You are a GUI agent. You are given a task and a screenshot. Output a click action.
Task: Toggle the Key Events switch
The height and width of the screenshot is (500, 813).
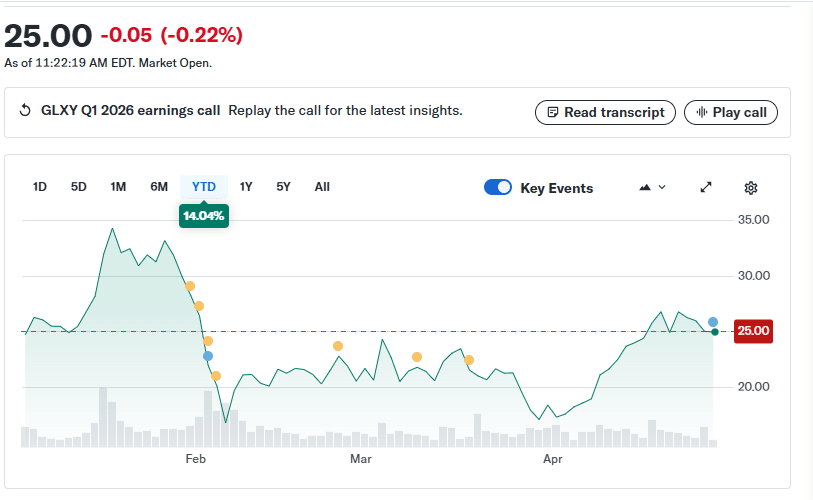(x=497, y=188)
